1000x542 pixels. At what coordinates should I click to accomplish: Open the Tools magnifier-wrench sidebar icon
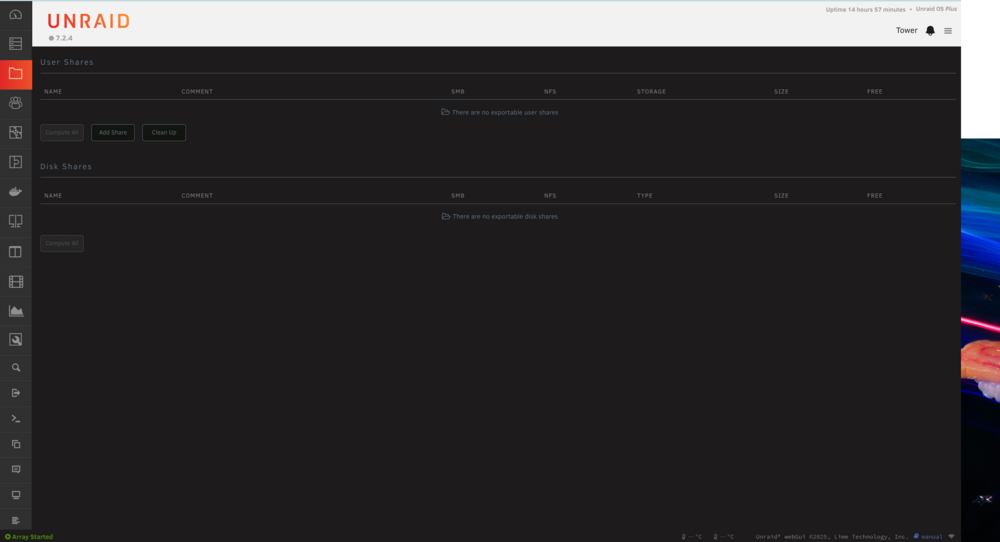coord(15,340)
